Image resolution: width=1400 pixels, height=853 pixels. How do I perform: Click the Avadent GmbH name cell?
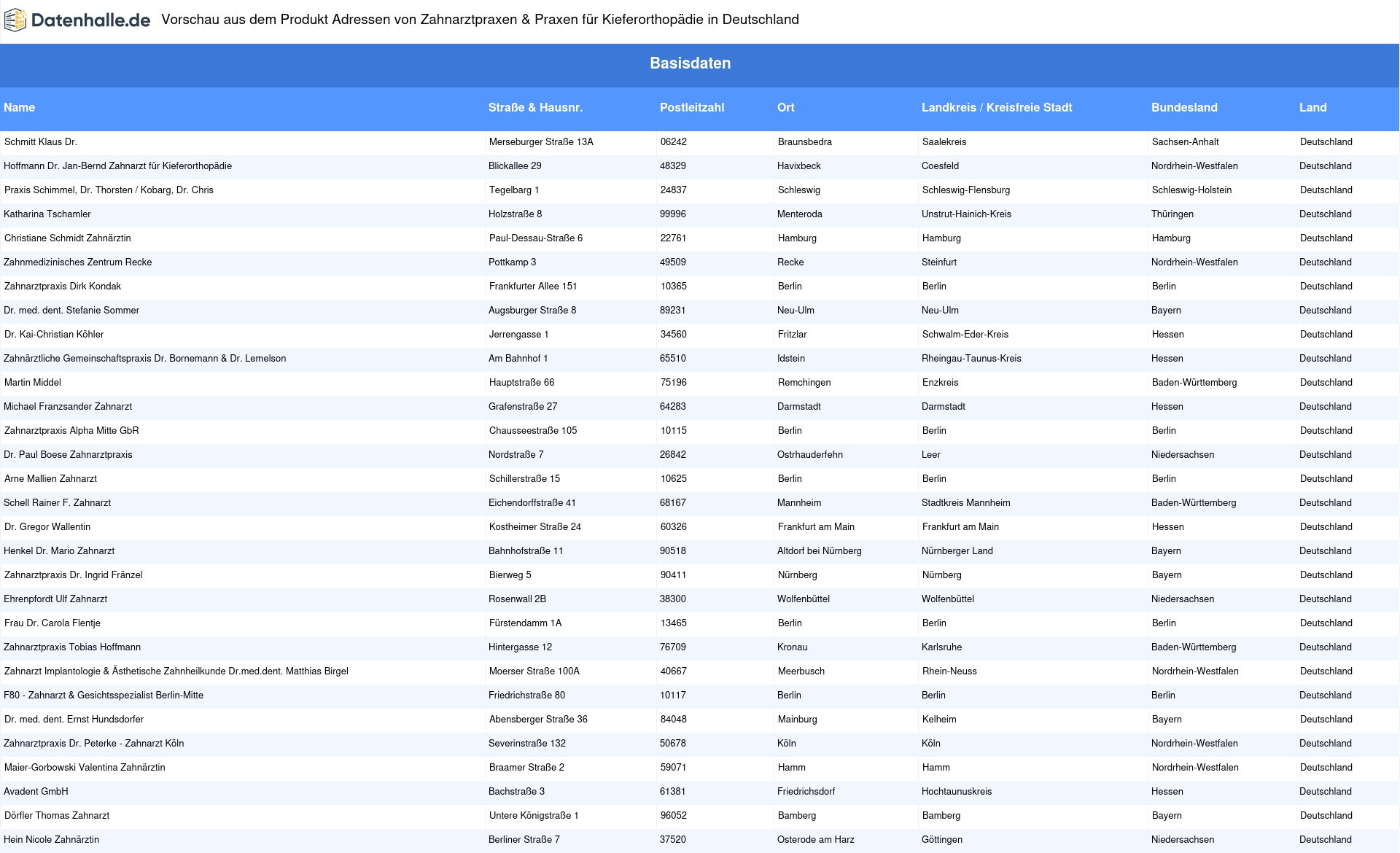[36, 792]
